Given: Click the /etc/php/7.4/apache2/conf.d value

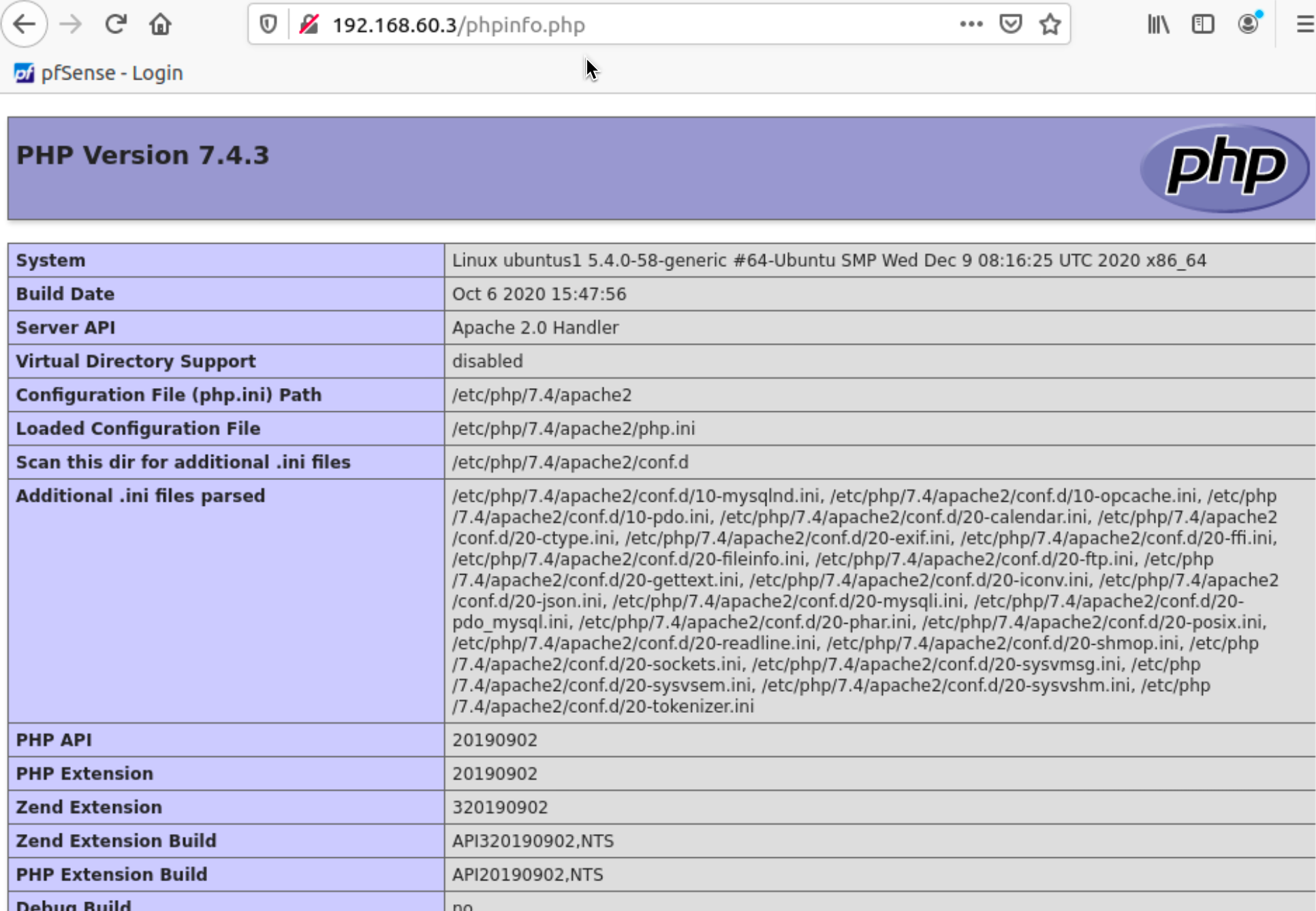Looking at the screenshot, I should (x=570, y=462).
